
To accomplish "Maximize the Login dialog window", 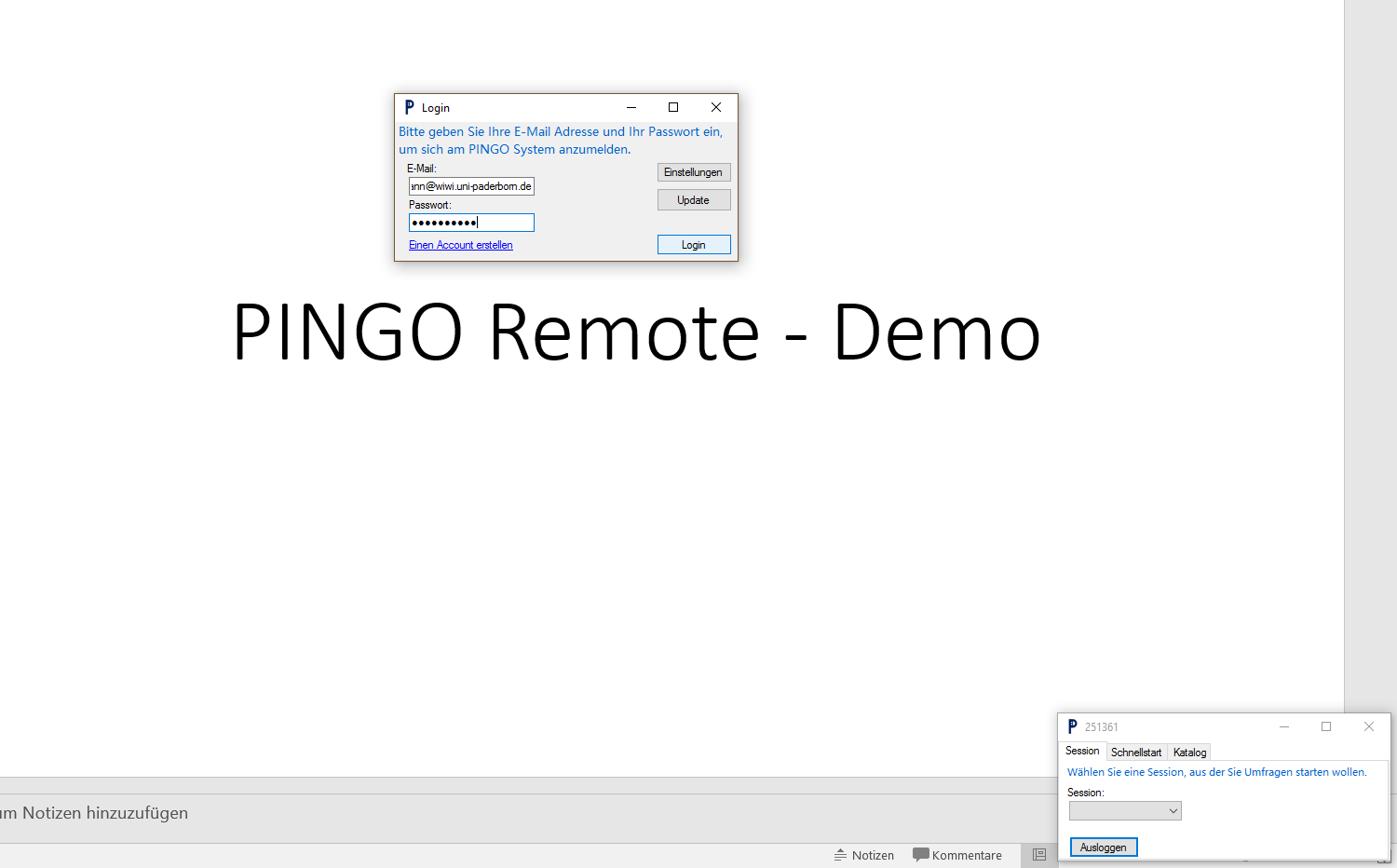I will [x=673, y=107].
